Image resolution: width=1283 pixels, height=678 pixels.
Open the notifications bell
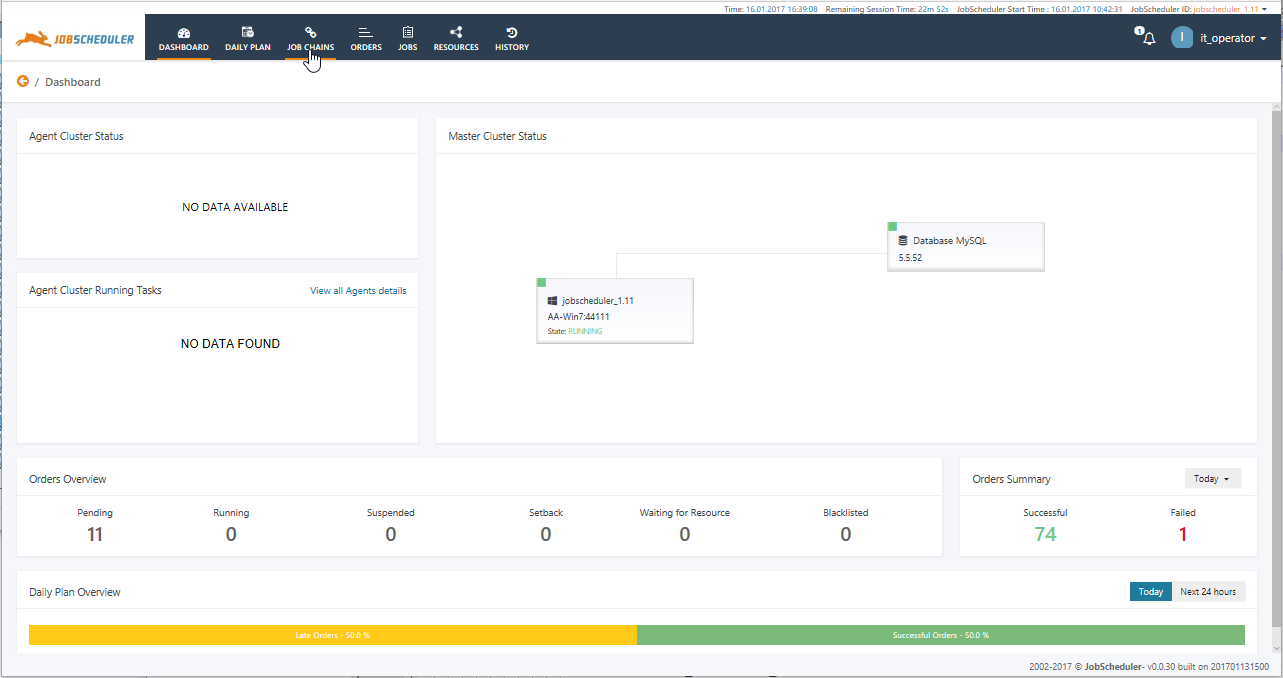click(x=1149, y=38)
